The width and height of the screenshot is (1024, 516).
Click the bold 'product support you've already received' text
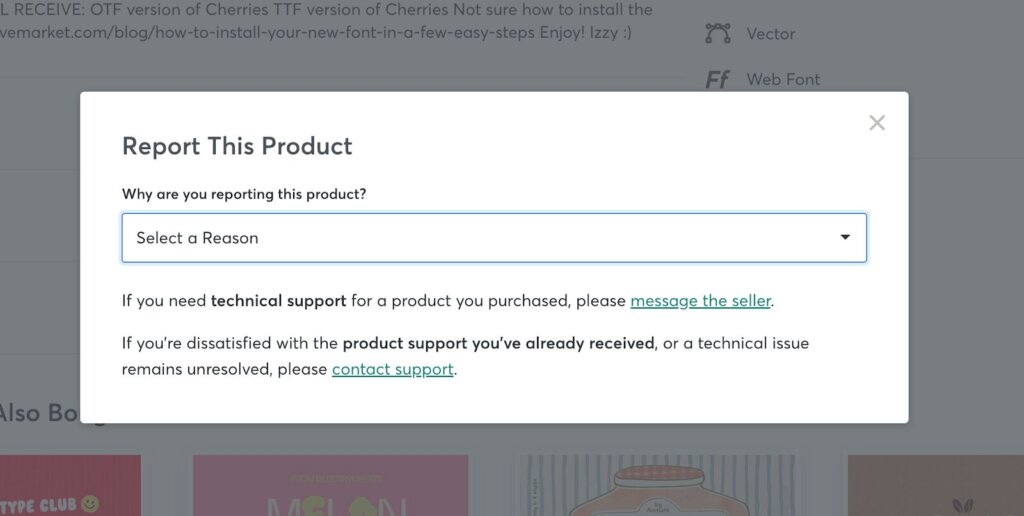498,343
